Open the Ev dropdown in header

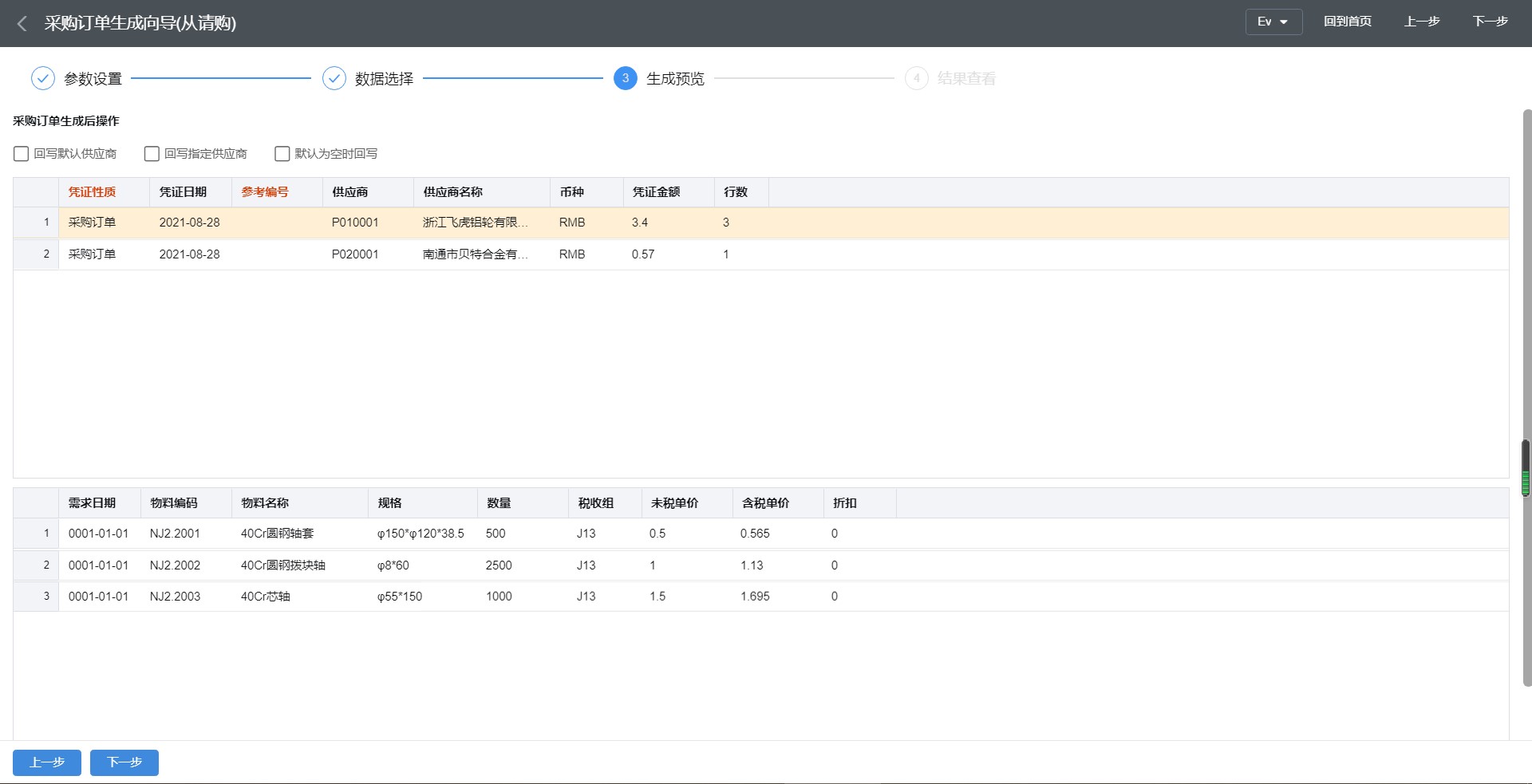(x=1273, y=22)
